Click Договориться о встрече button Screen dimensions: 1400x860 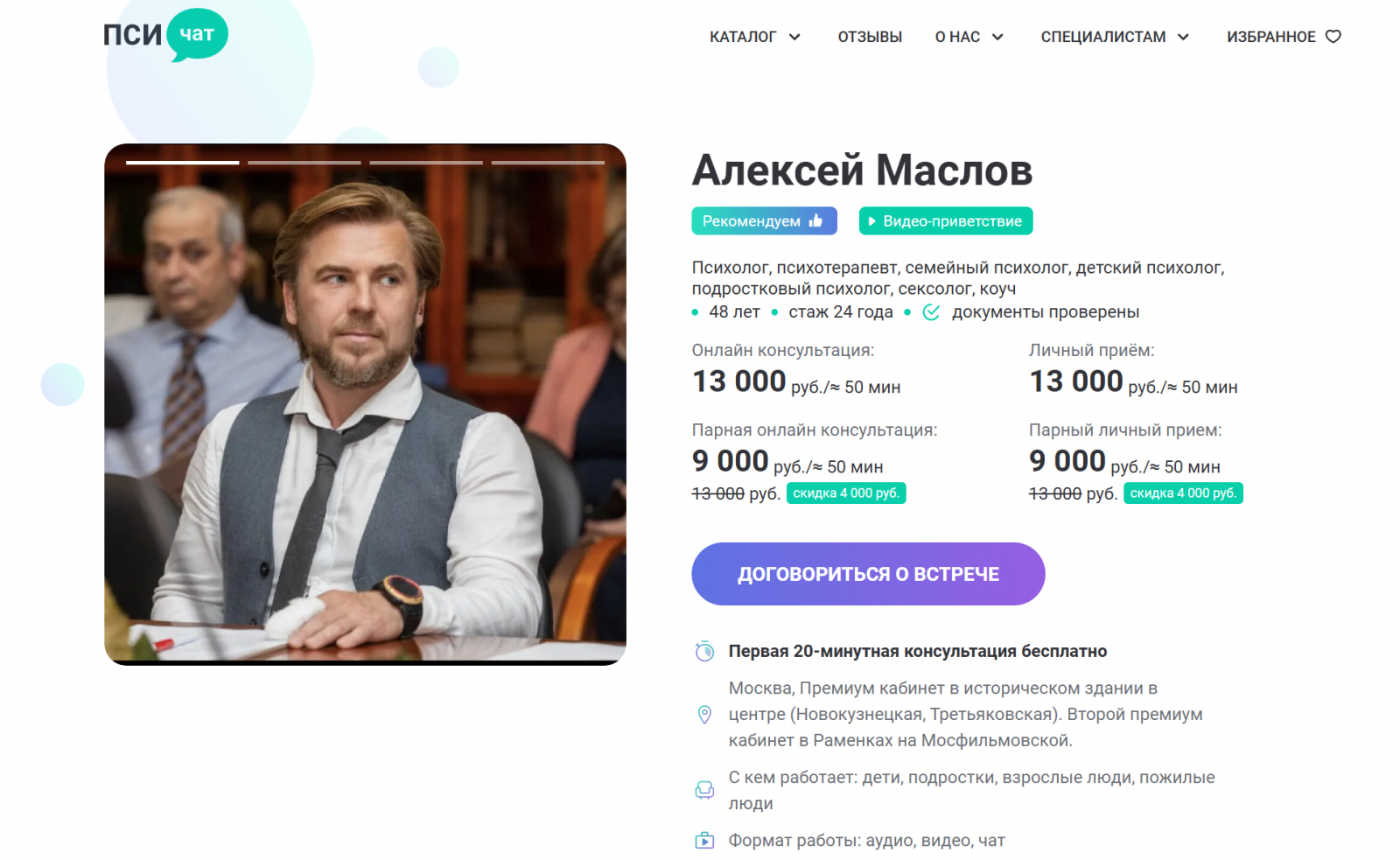pos(868,574)
